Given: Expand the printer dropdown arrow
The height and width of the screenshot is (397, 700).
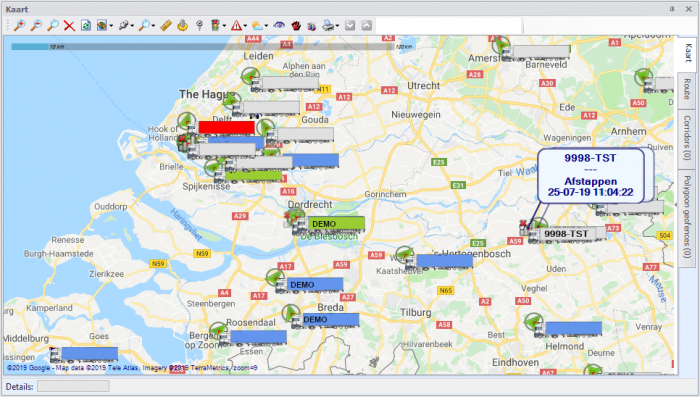Looking at the screenshot, I should coord(338,26).
